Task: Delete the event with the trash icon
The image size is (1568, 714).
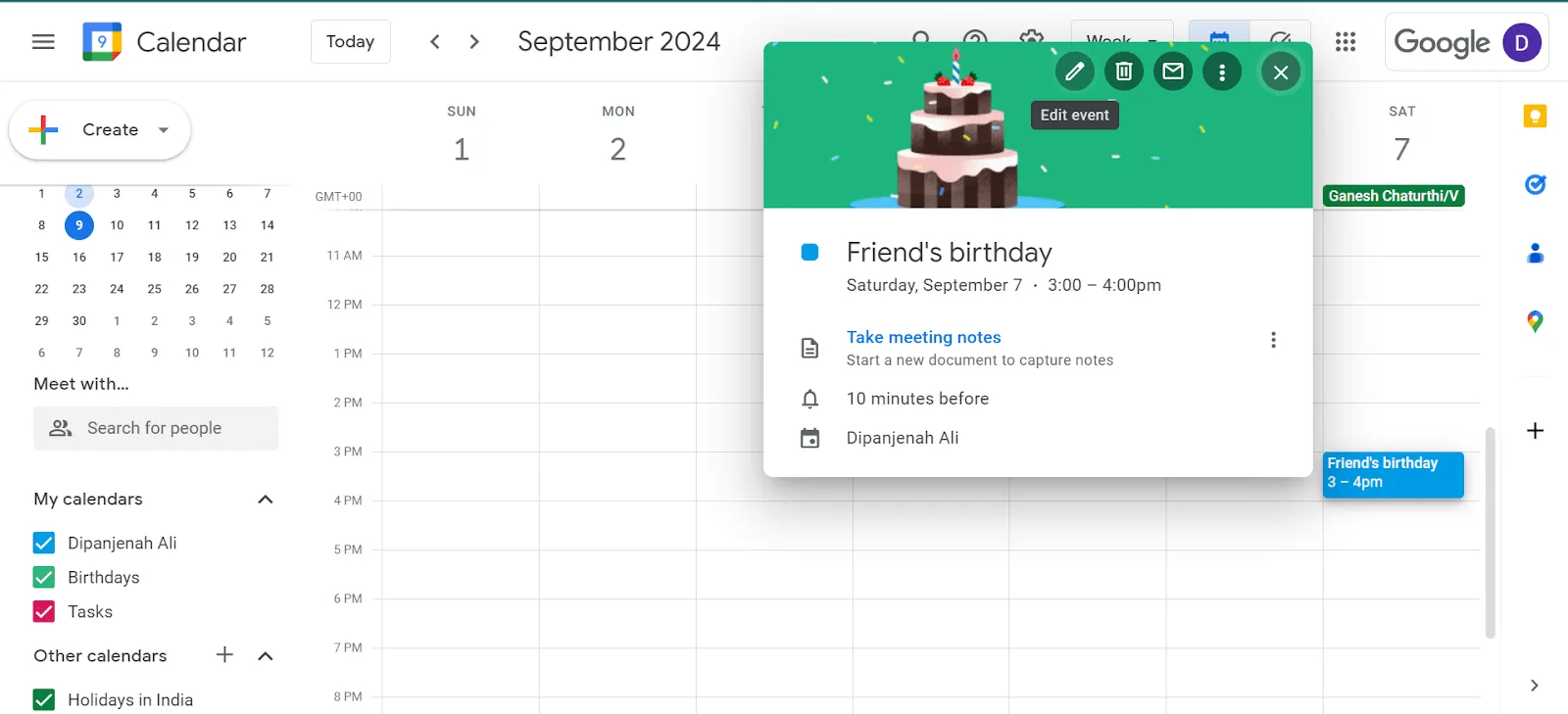Action: pyautogui.click(x=1124, y=71)
